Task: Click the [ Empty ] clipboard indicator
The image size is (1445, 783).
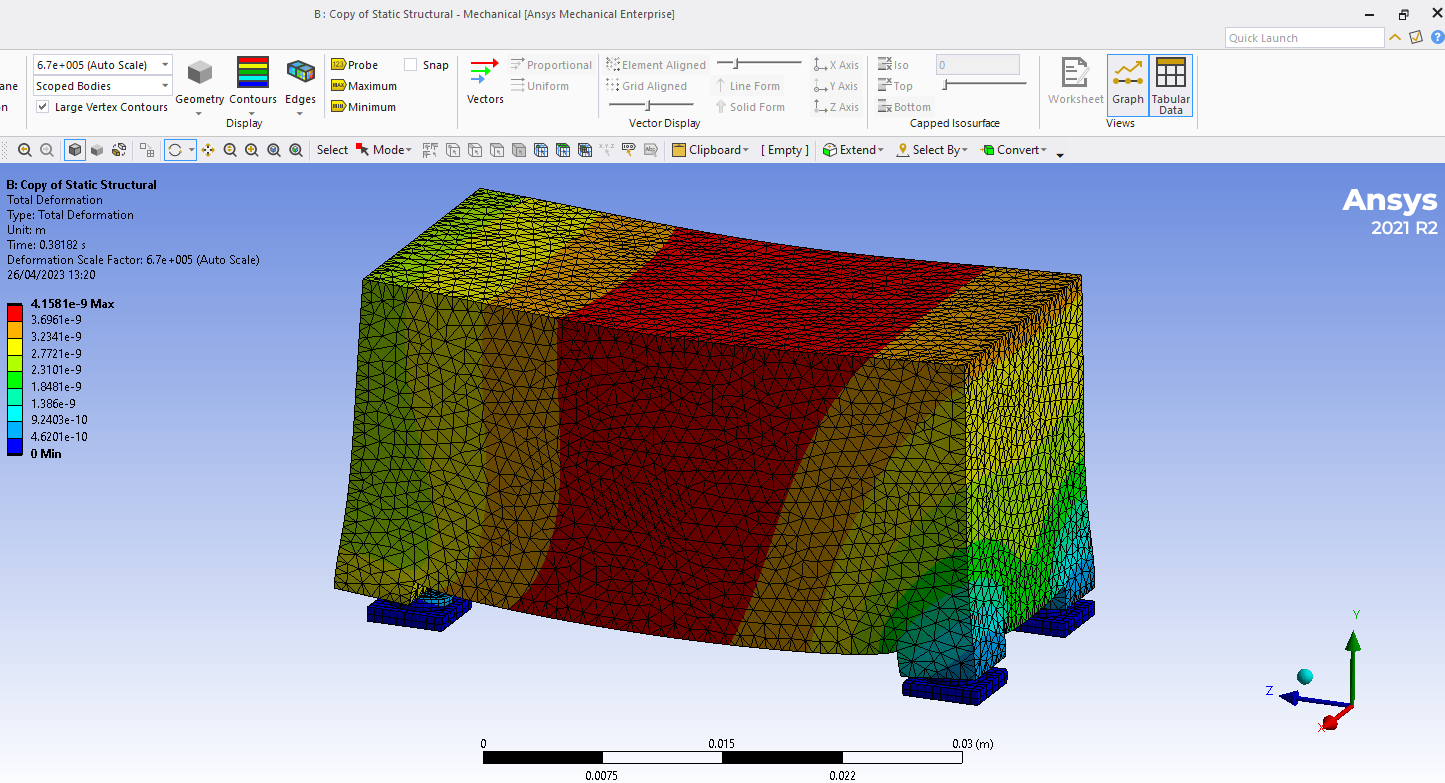Action: (x=785, y=150)
